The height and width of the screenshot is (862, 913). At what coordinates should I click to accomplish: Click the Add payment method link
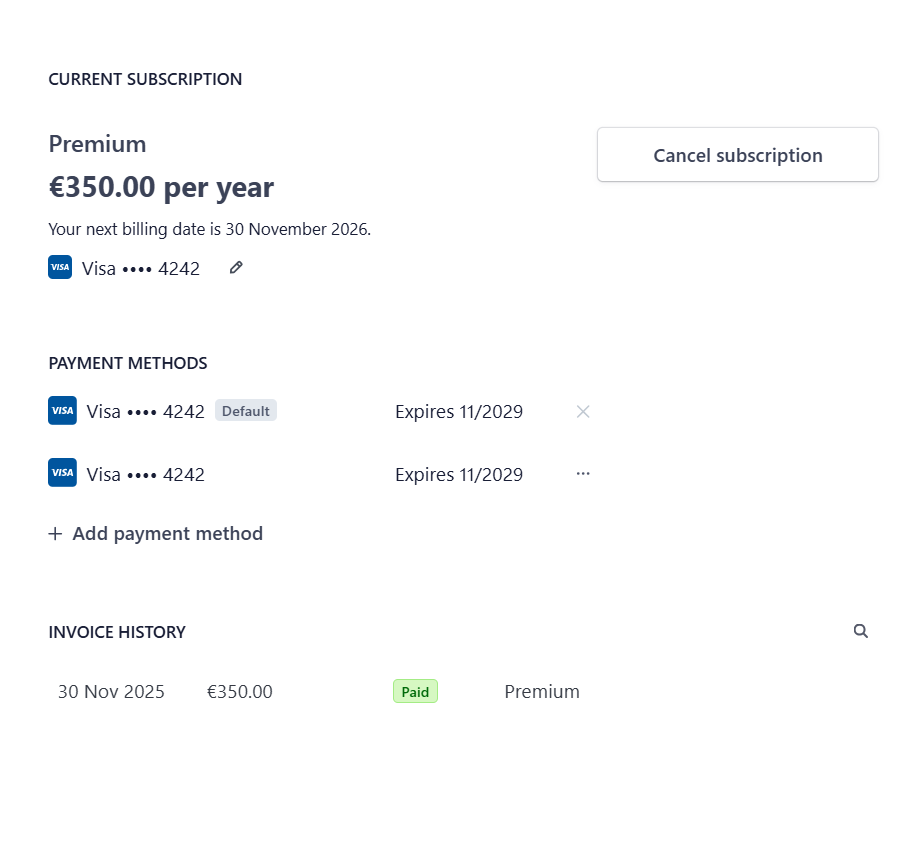pos(167,534)
